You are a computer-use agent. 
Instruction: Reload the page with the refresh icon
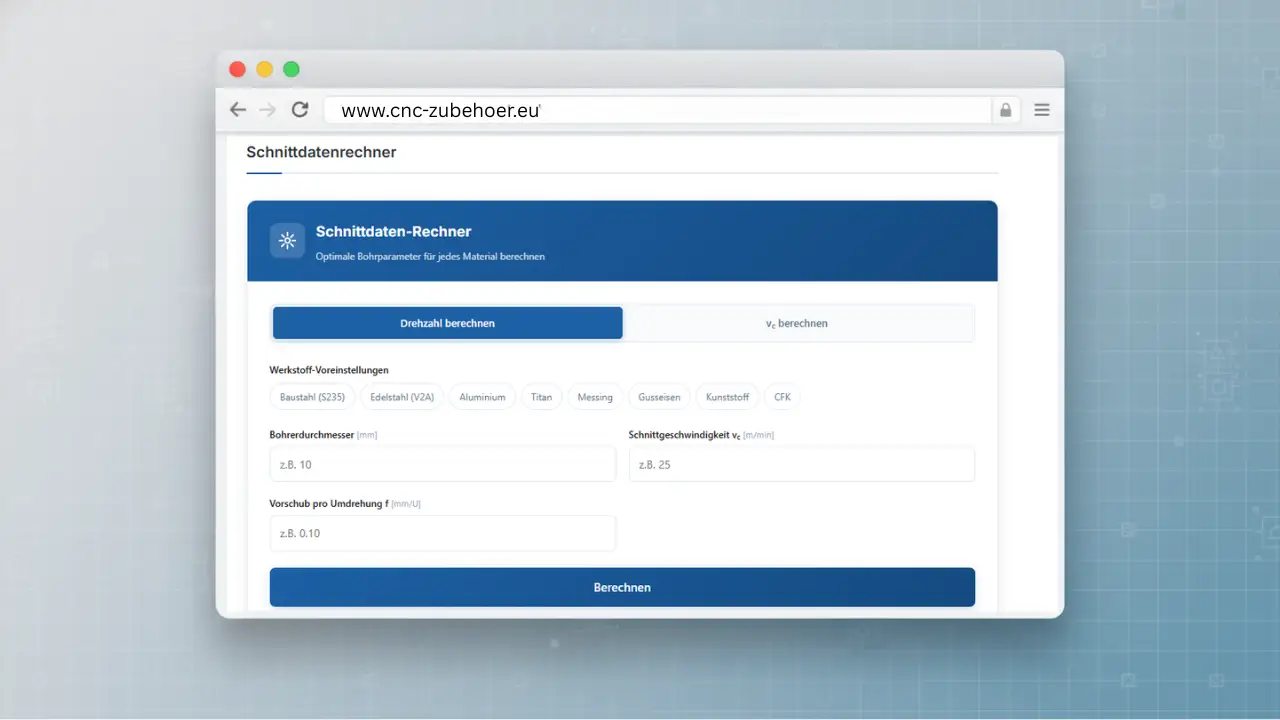click(300, 110)
